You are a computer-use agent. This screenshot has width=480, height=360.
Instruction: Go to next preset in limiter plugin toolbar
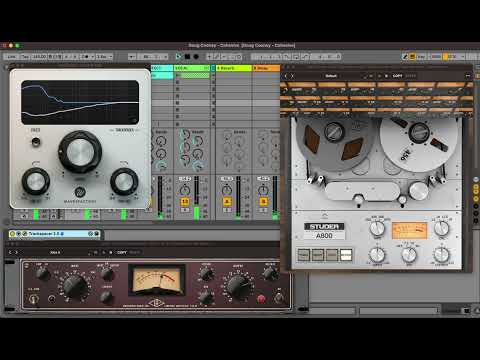(16, 252)
